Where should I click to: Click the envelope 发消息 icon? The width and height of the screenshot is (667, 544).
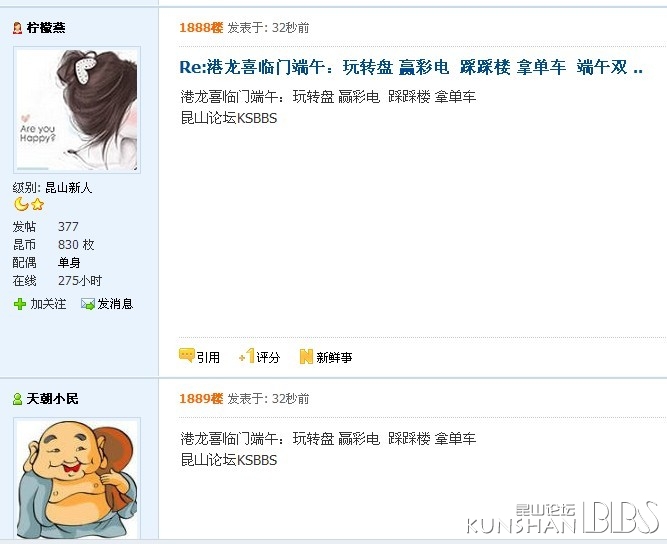88,304
